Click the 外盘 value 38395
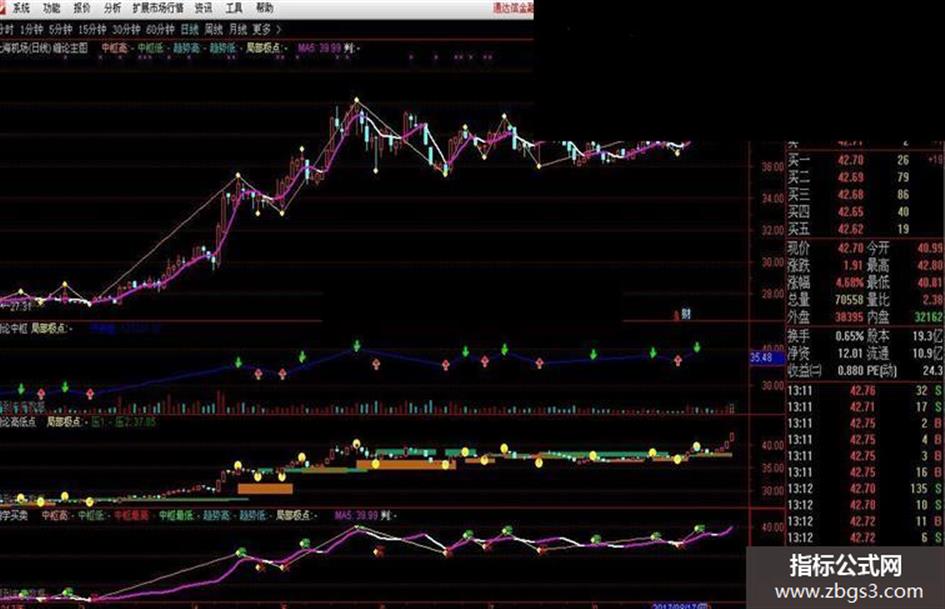Screen dimensions: 945x609 [x=849, y=317]
